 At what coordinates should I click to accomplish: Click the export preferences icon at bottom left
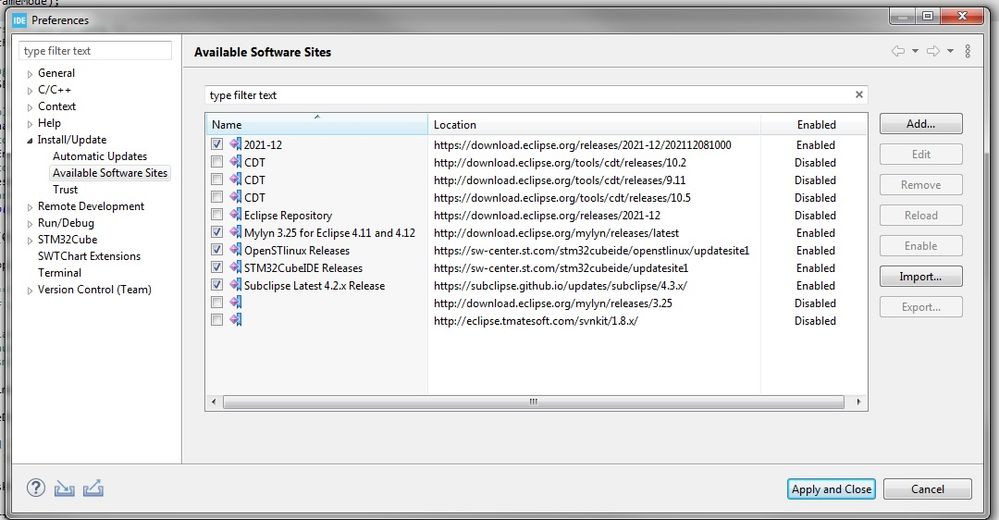pyautogui.click(x=93, y=488)
